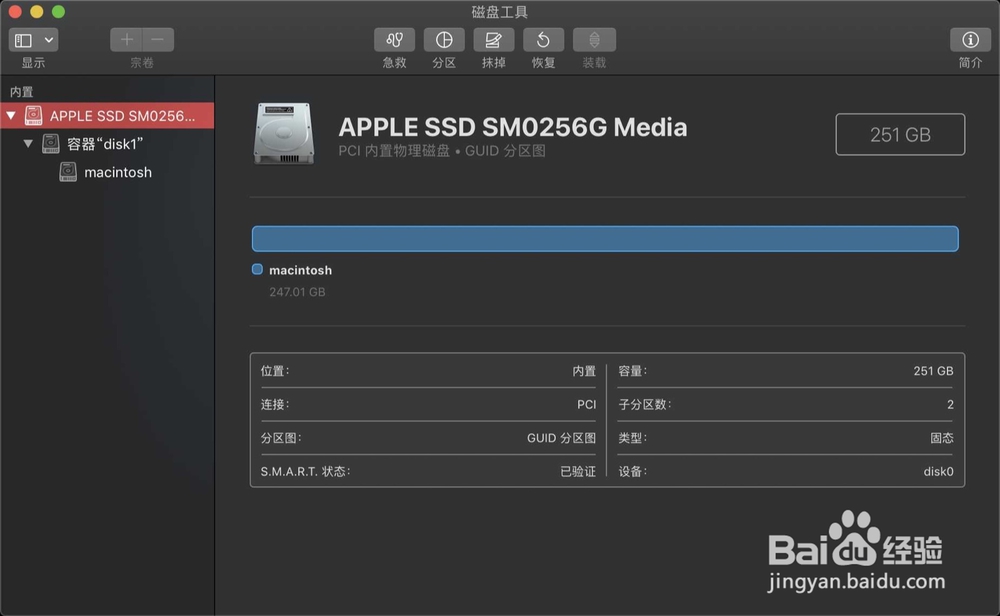Click the 内置 value in 位置 row
1000x616 pixels.
pyautogui.click(x=584, y=371)
